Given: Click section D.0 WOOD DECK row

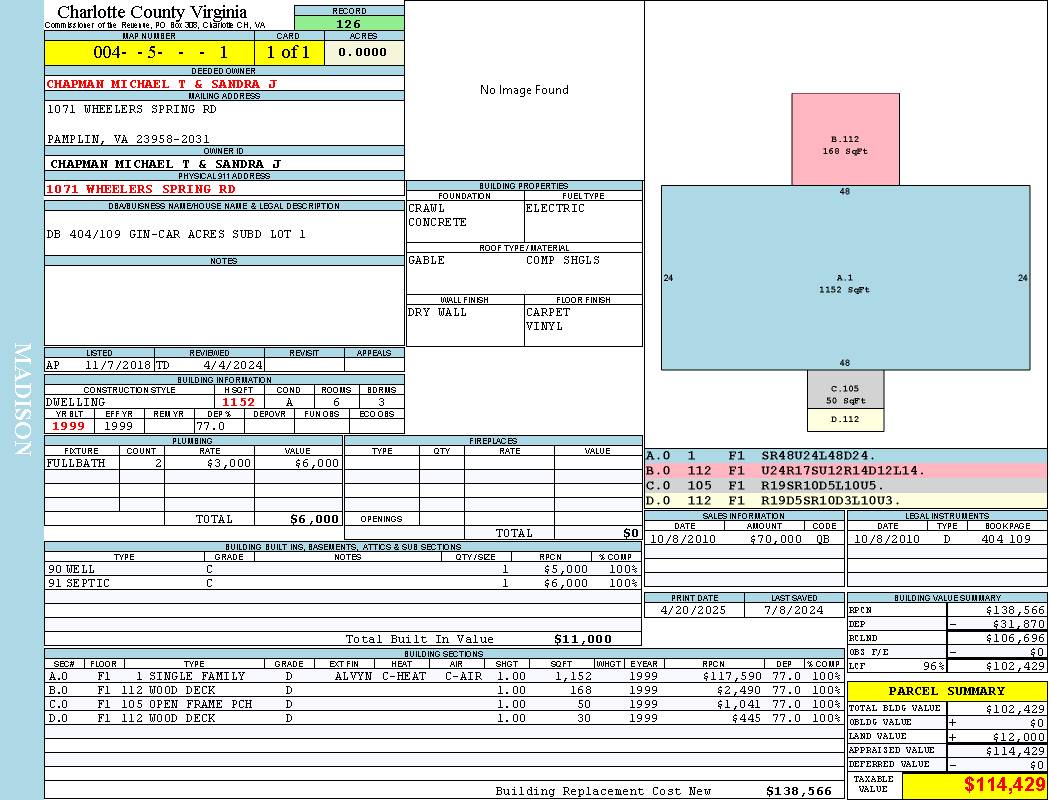Looking at the screenshot, I should 444,718.
